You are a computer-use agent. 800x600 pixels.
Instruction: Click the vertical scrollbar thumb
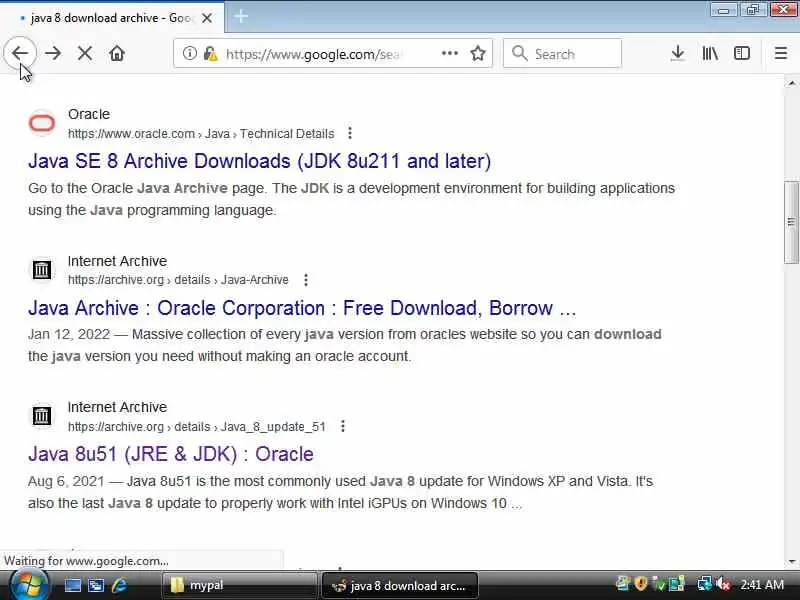(x=791, y=222)
